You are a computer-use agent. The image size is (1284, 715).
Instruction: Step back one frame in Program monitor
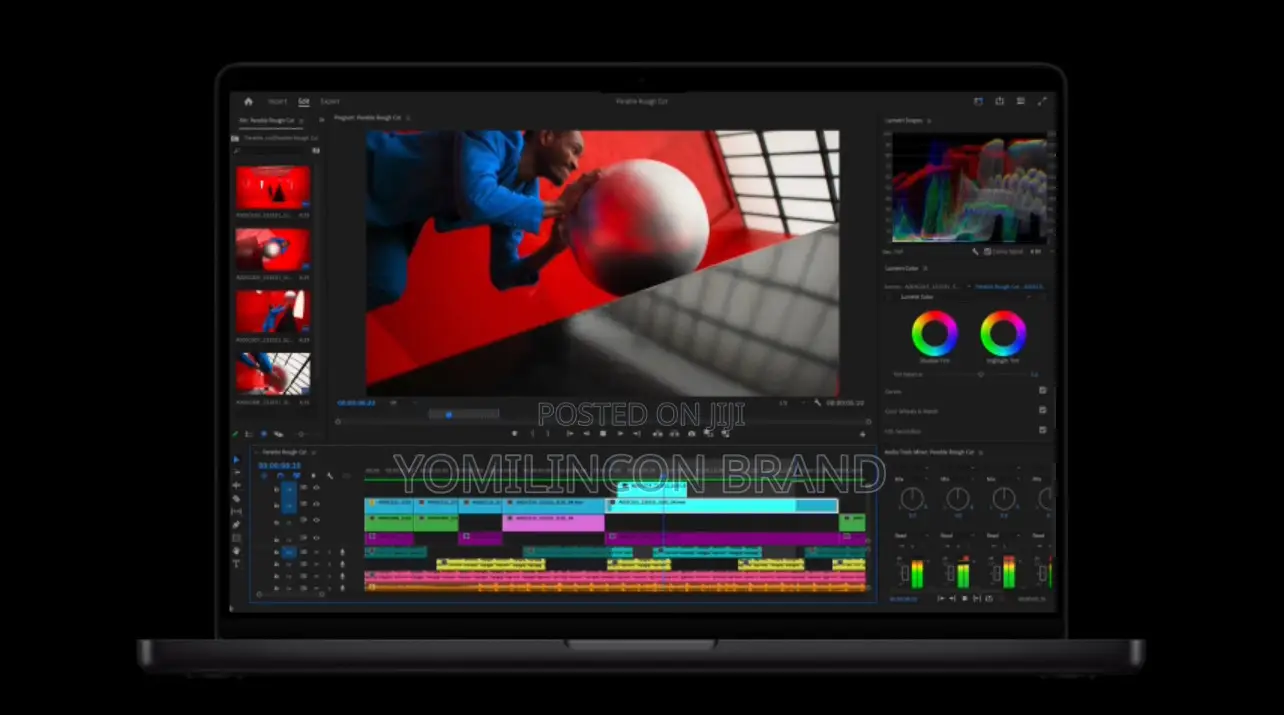pyautogui.click(x=586, y=433)
